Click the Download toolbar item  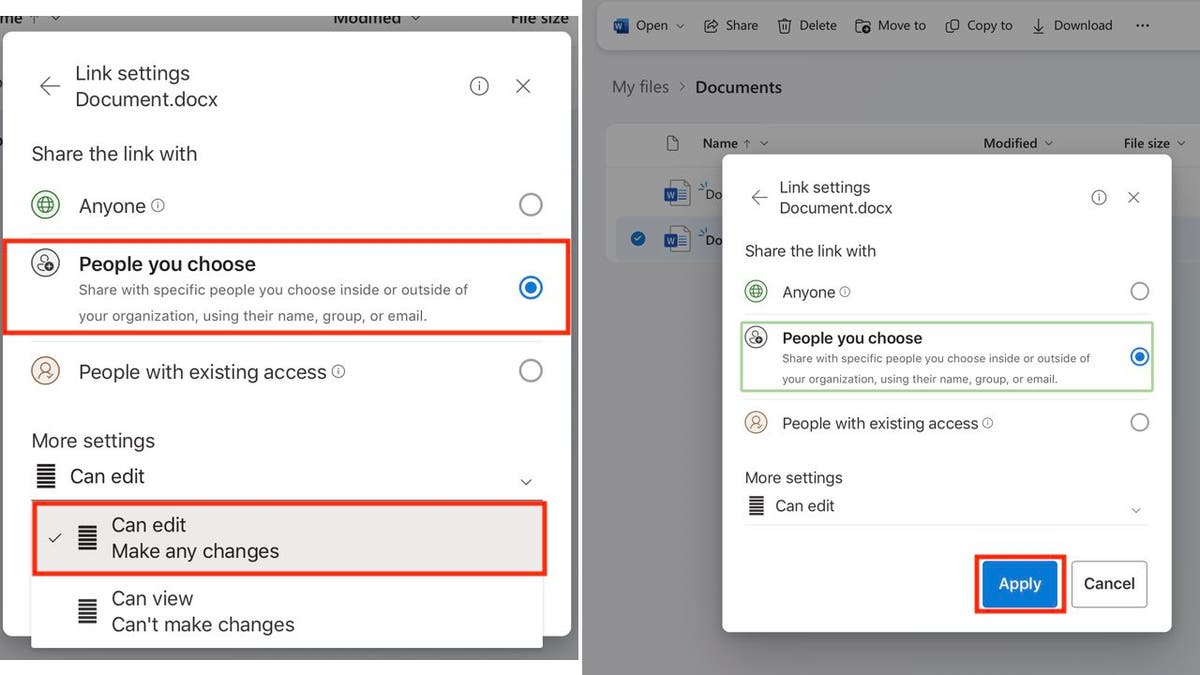point(1071,26)
